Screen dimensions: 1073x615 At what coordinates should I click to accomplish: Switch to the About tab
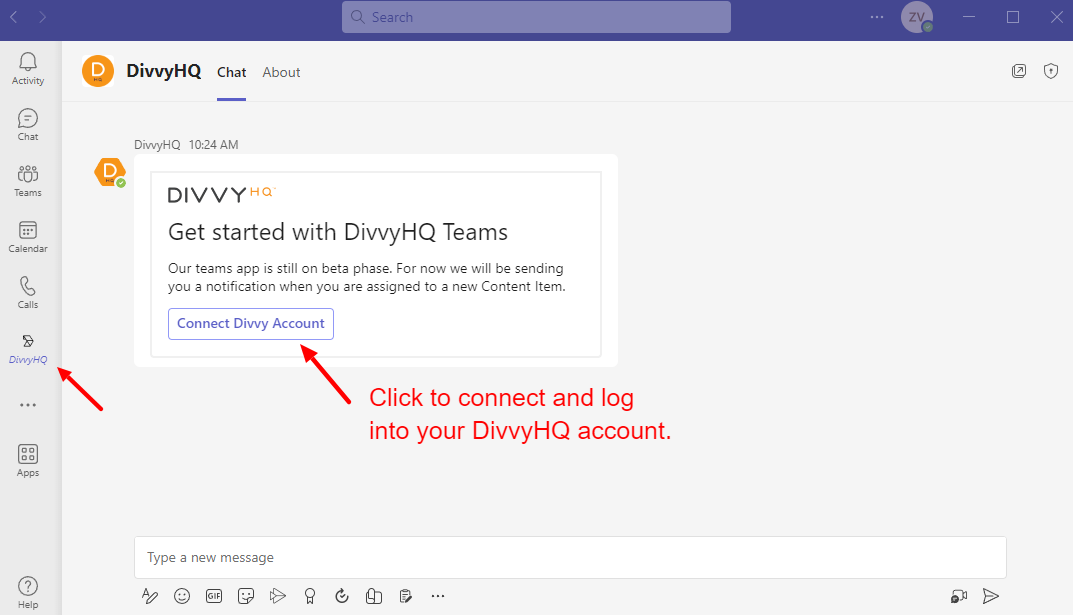(281, 73)
